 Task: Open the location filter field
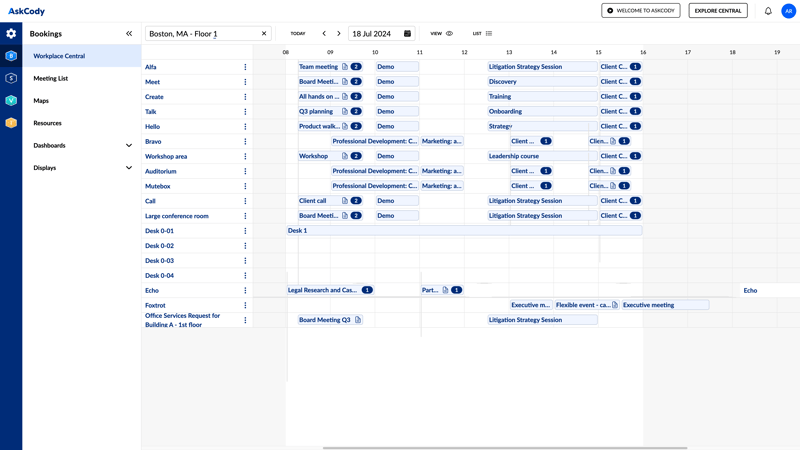[x=208, y=34]
